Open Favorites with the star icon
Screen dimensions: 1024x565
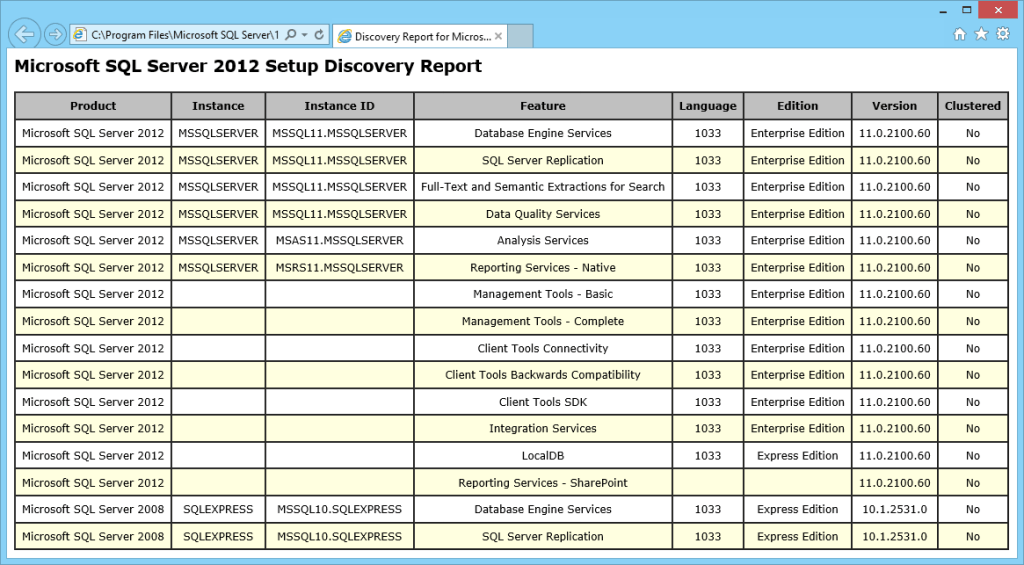click(981, 34)
